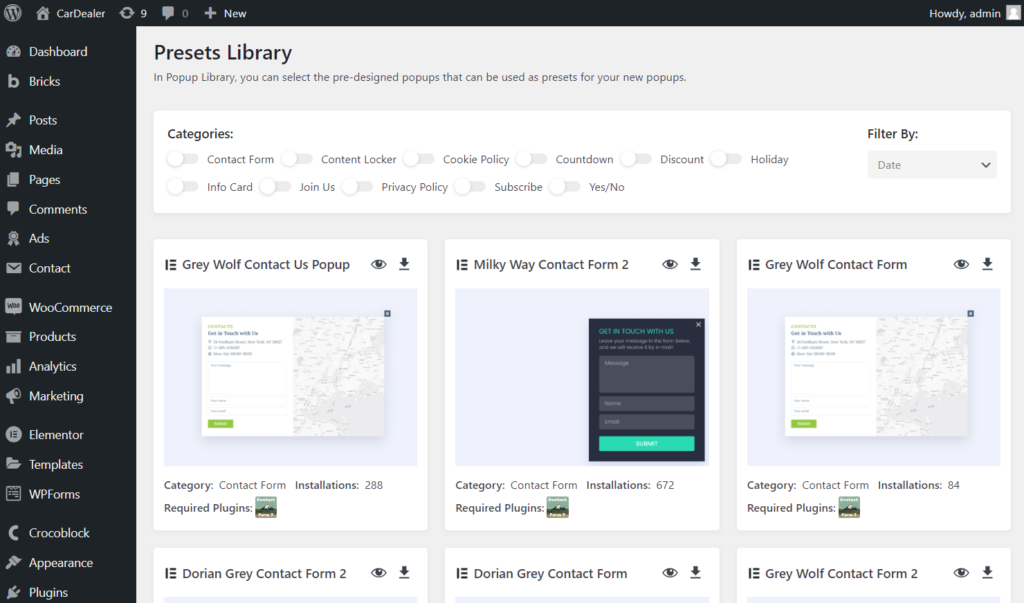The height and width of the screenshot is (603, 1024).
Task: Preview Milky Way Contact Form 2
Action: (x=670, y=265)
